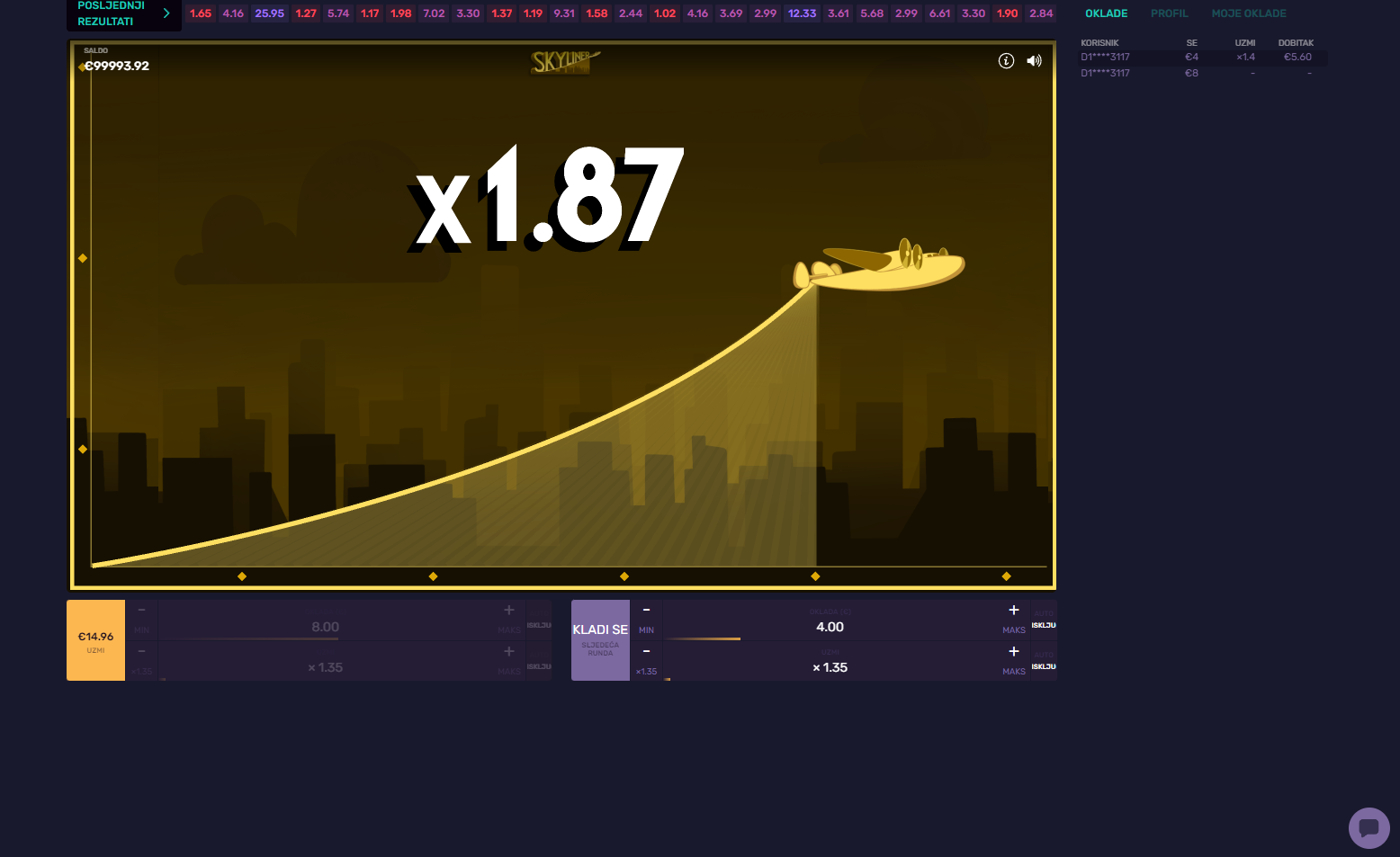
Task: Open the 25.95 result in history bar
Action: click(269, 13)
